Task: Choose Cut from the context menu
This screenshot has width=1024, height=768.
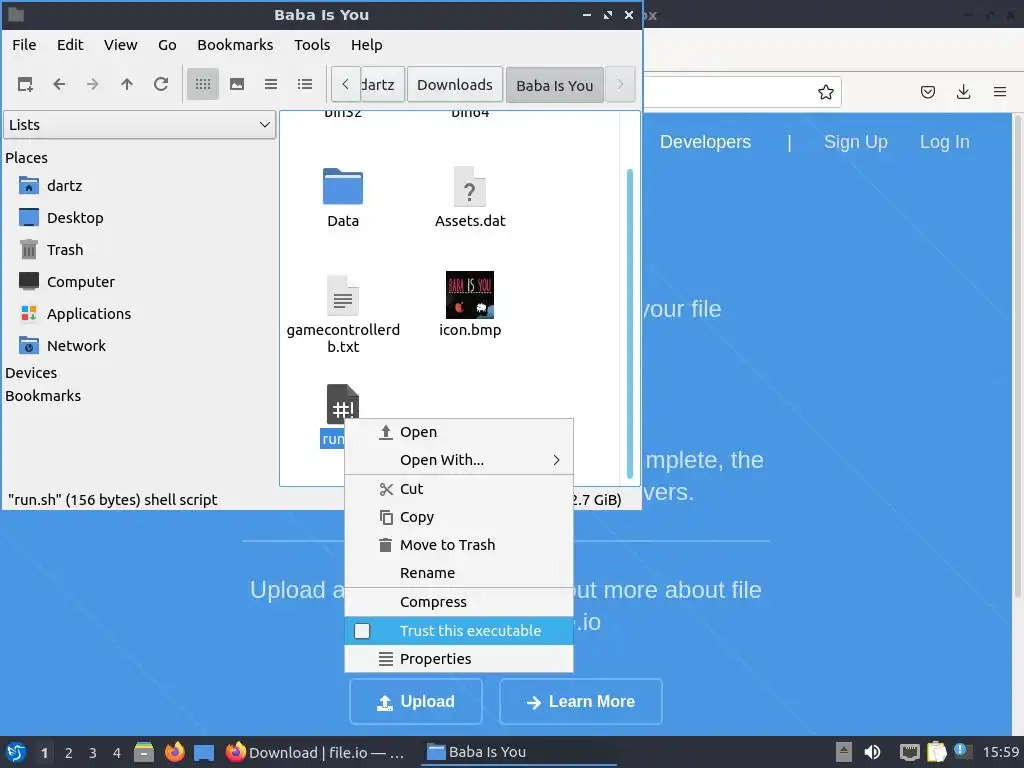Action: (459, 488)
